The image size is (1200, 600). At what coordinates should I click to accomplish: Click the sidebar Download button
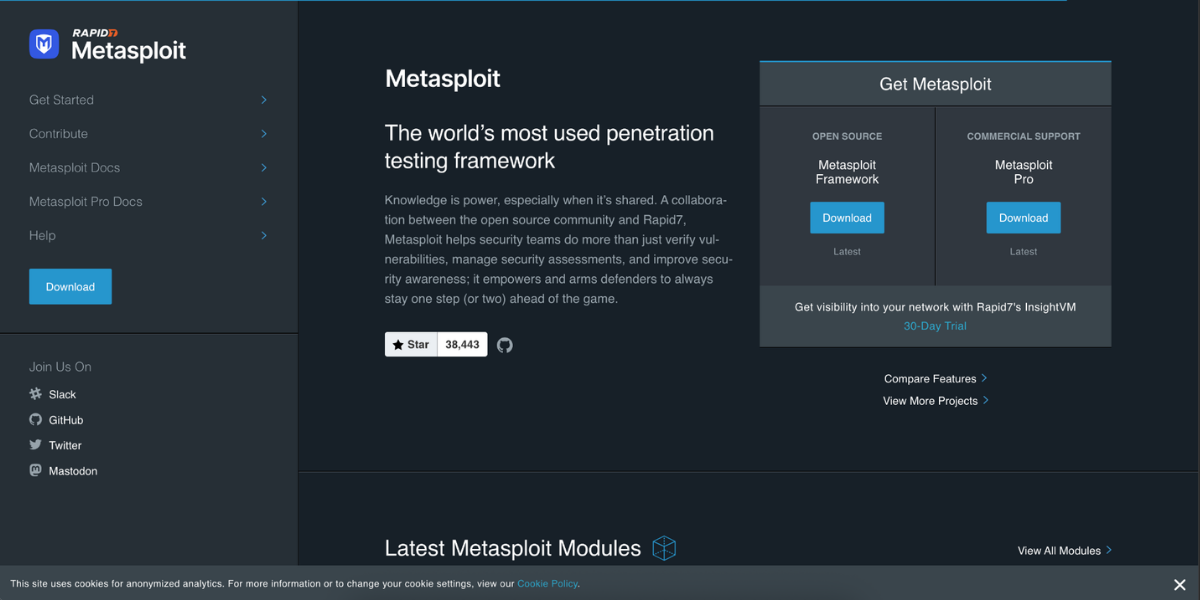tap(70, 286)
